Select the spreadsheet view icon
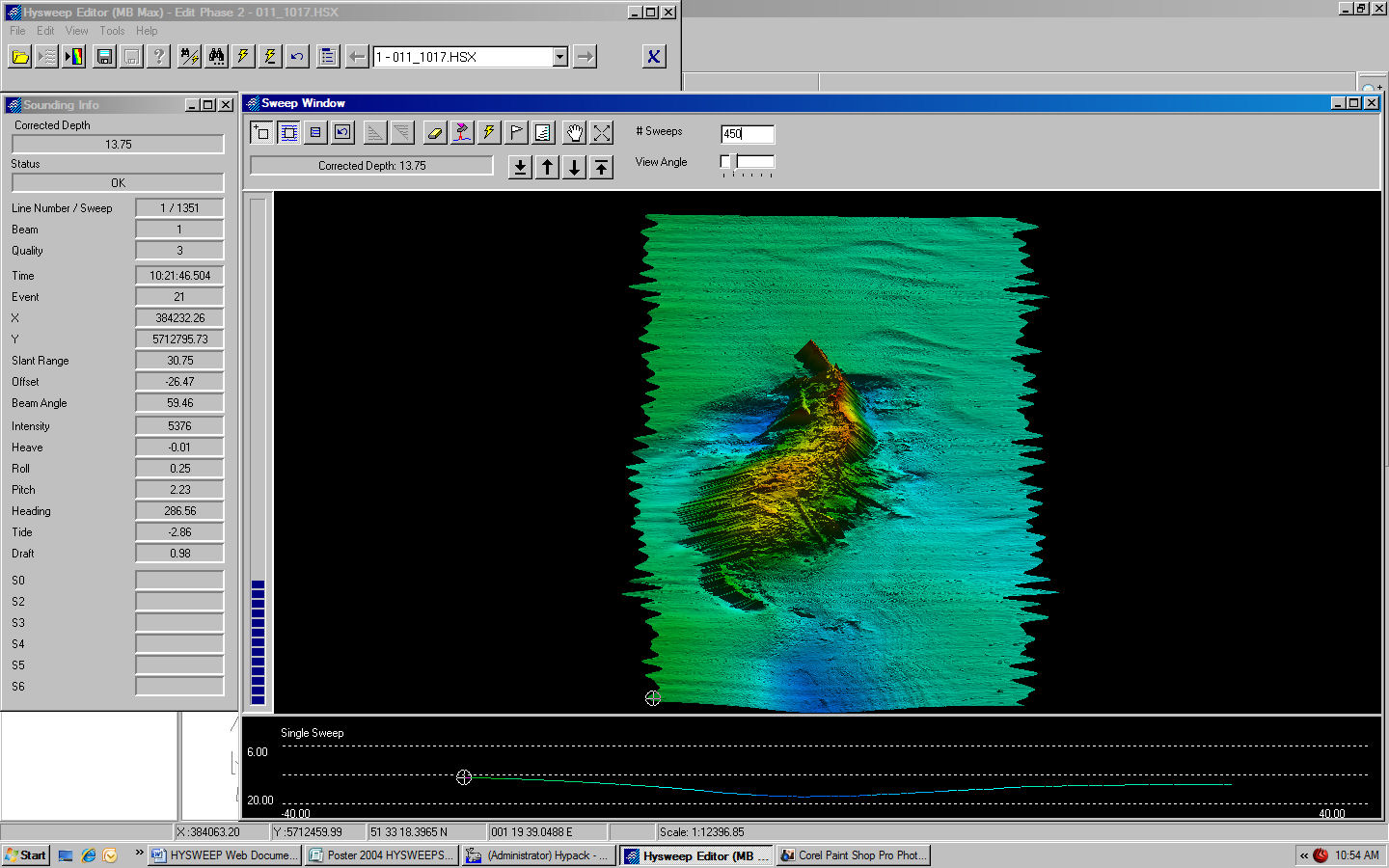This screenshot has width=1389, height=868. (x=315, y=132)
